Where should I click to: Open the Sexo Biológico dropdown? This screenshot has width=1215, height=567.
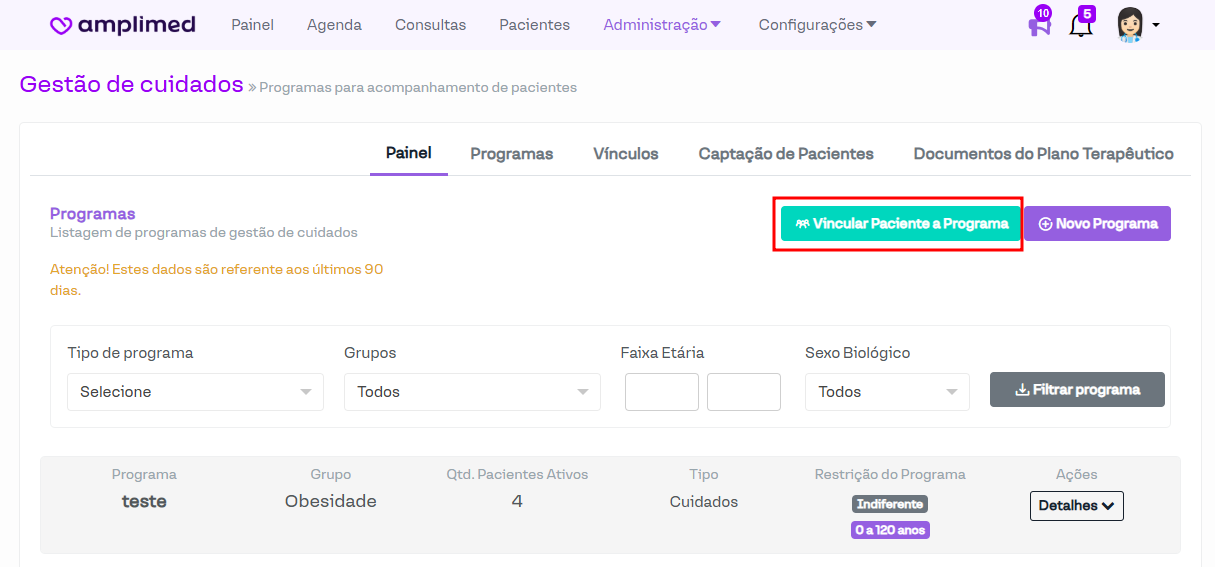[x=887, y=392]
